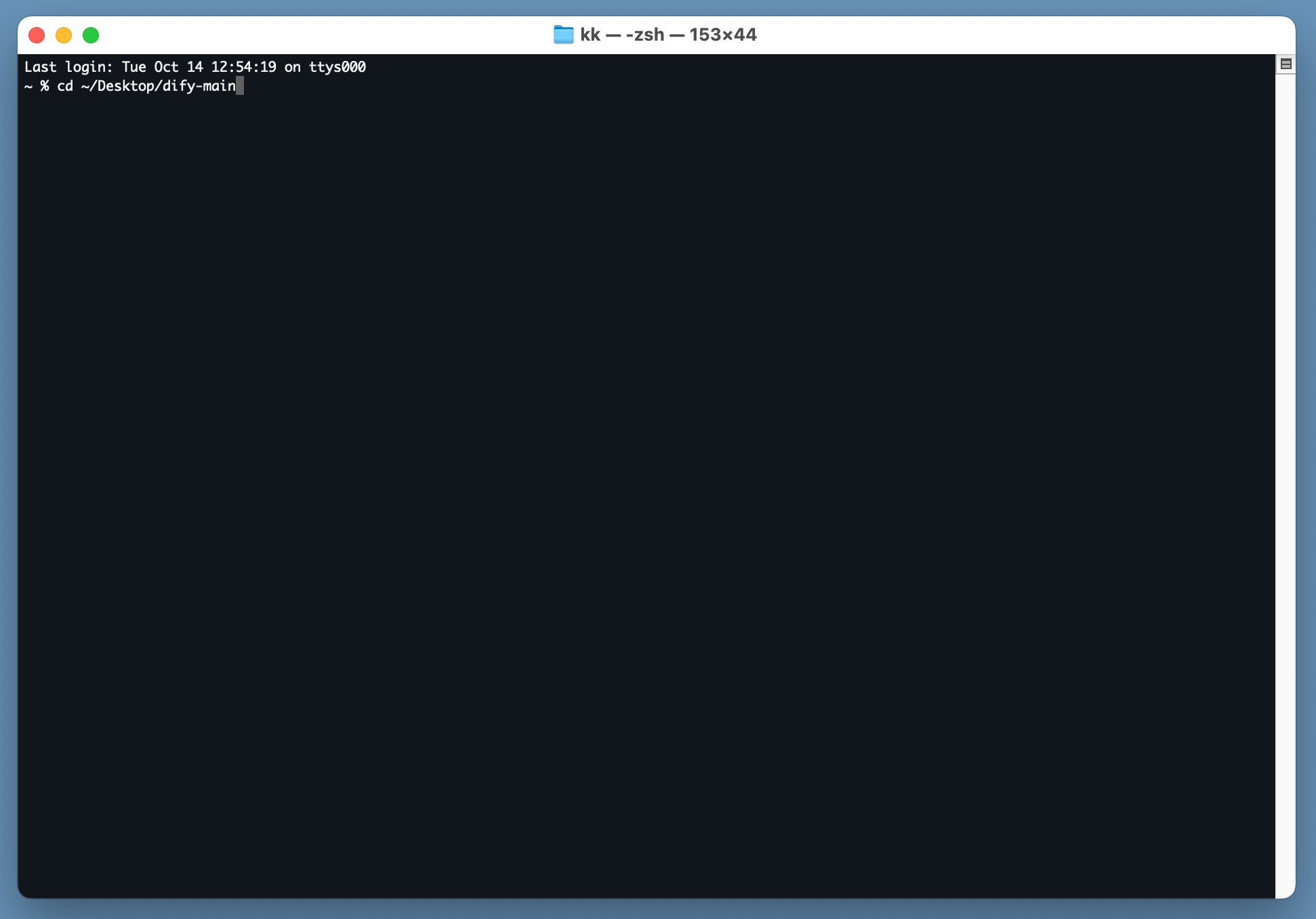This screenshot has height=919, width=1316.
Task: Click the red close window button
Action: (36, 35)
